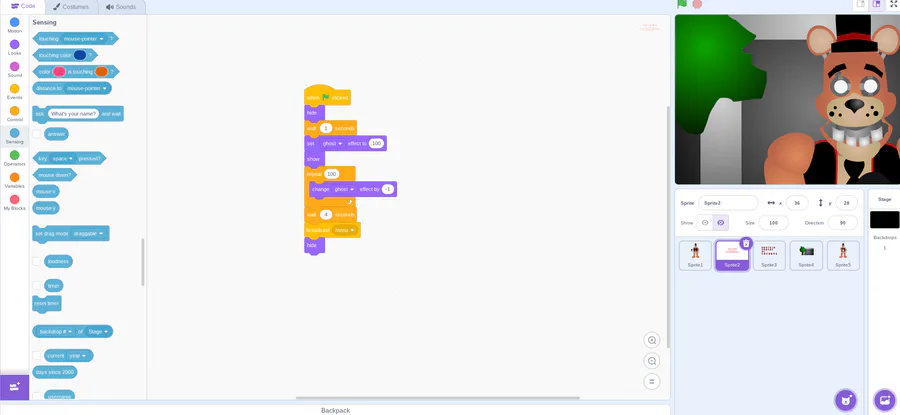Open ghost dropdown in change effect block
This screenshot has height=415, width=900.
coord(344,189)
